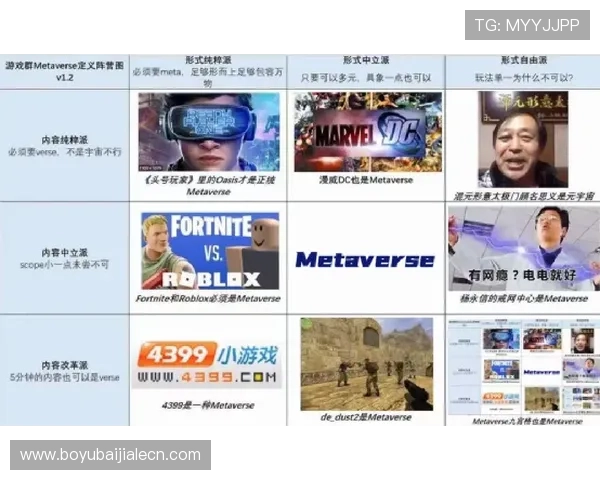Image resolution: width=600 pixels, height=480 pixels.
Task: Click caption 混元形意太极门顾名思义是元宇宙
Action: click(524, 196)
